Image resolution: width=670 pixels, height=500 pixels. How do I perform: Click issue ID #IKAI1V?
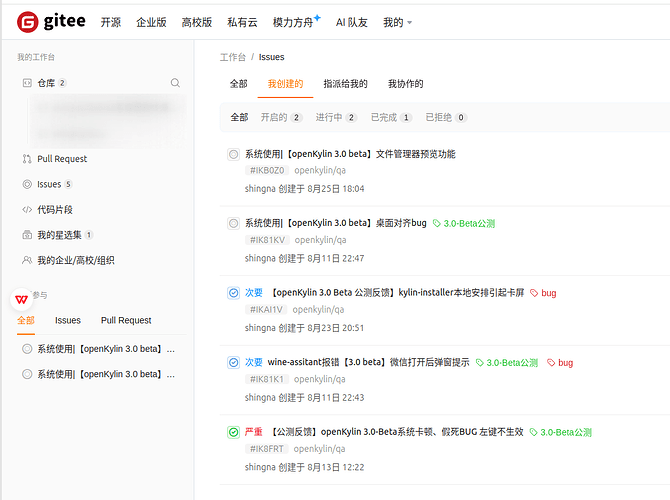tap(266, 309)
